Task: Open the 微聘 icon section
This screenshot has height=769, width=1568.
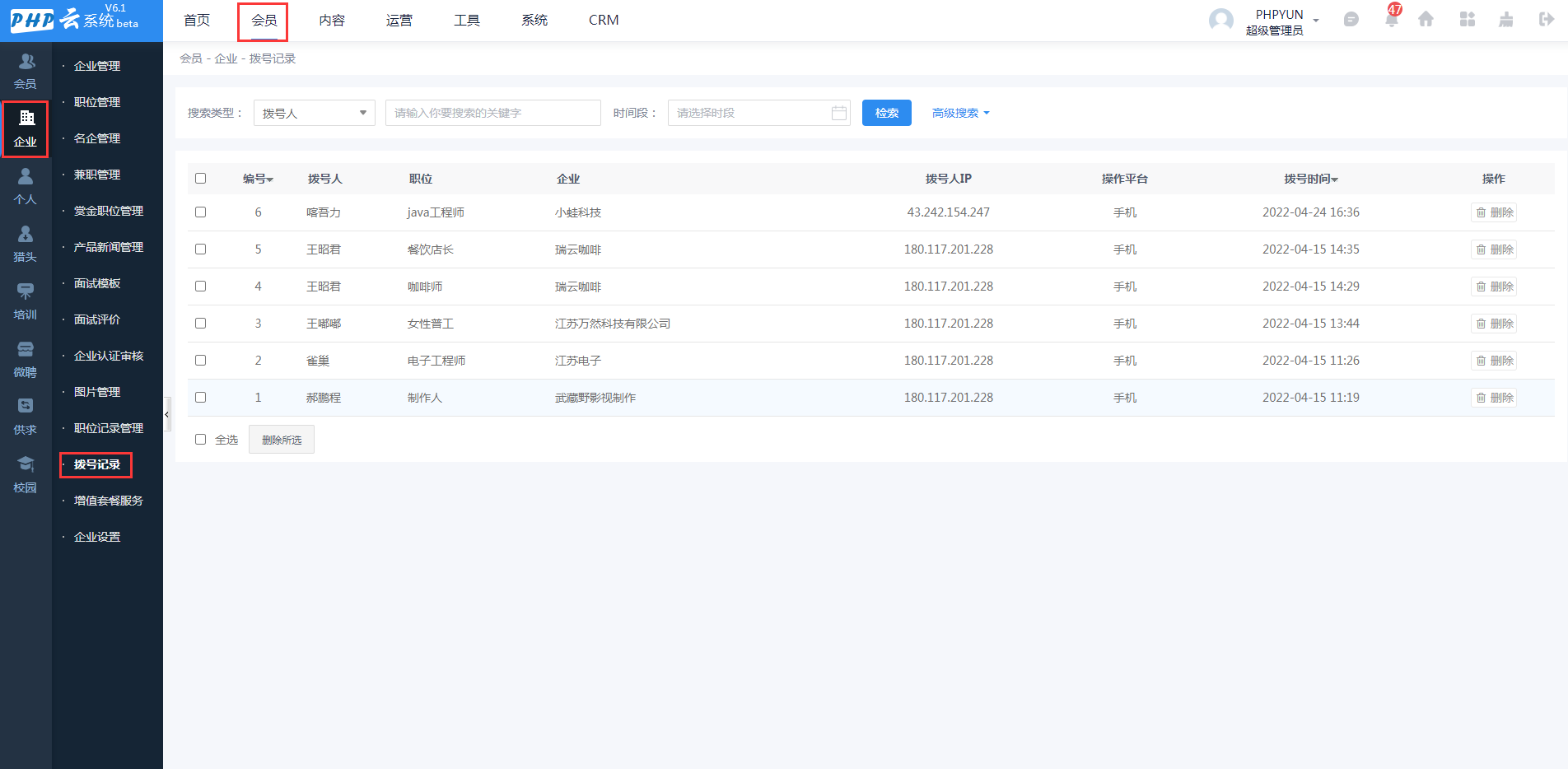Action: (x=26, y=349)
